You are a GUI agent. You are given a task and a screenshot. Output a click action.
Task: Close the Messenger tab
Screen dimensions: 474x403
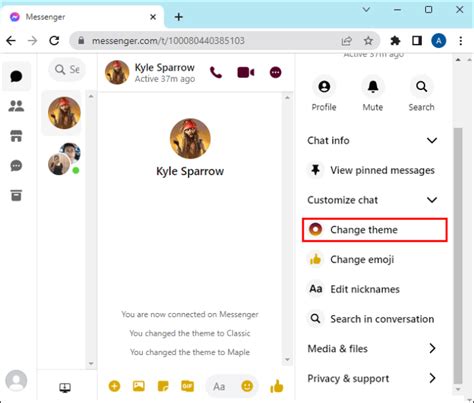tap(153, 17)
